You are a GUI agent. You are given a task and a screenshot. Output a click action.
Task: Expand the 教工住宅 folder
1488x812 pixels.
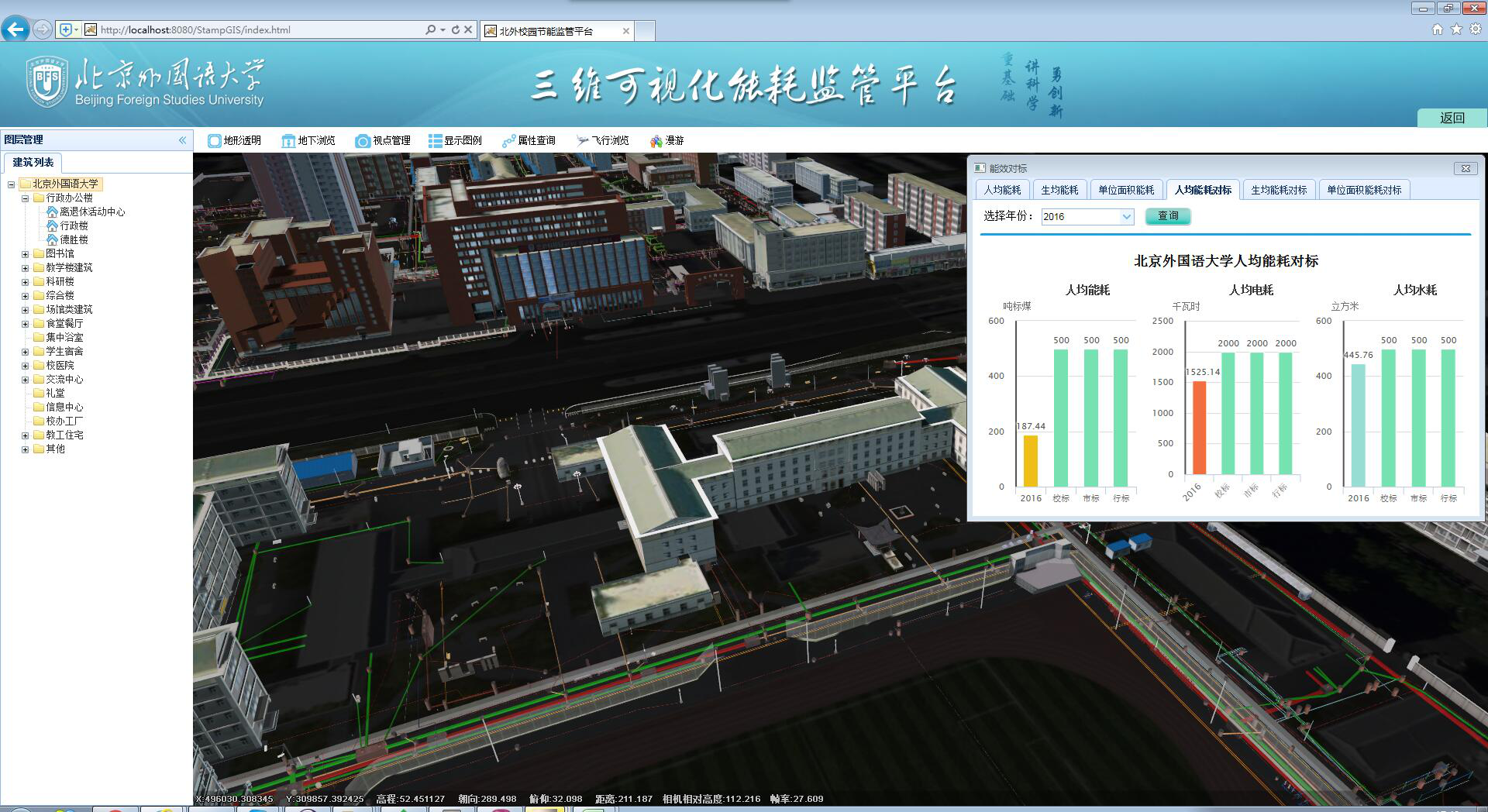coord(25,435)
